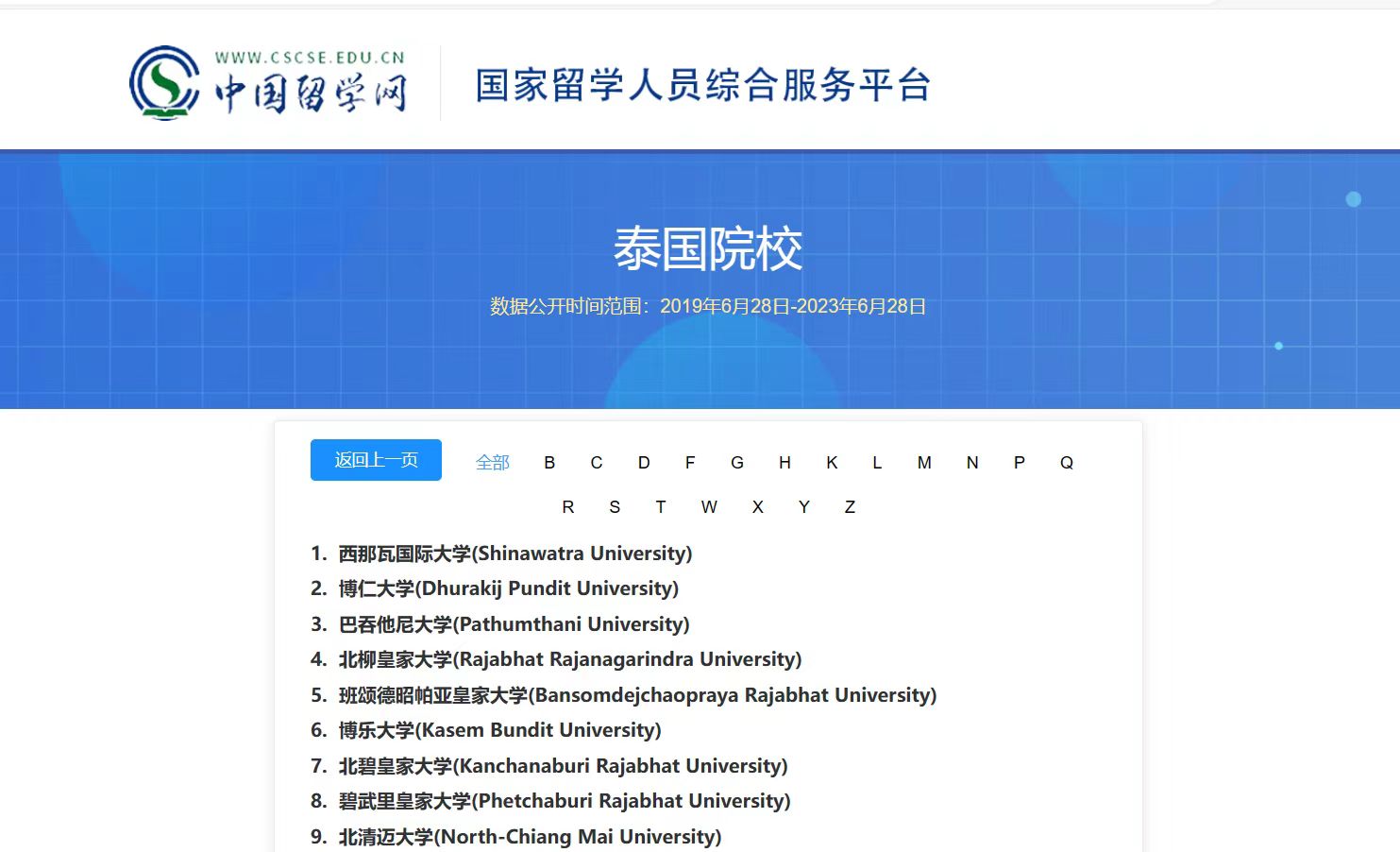Click the WWW.CSCSE.EDU.CN URL text
This screenshot has height=852, width=1400.
[310, 58]
